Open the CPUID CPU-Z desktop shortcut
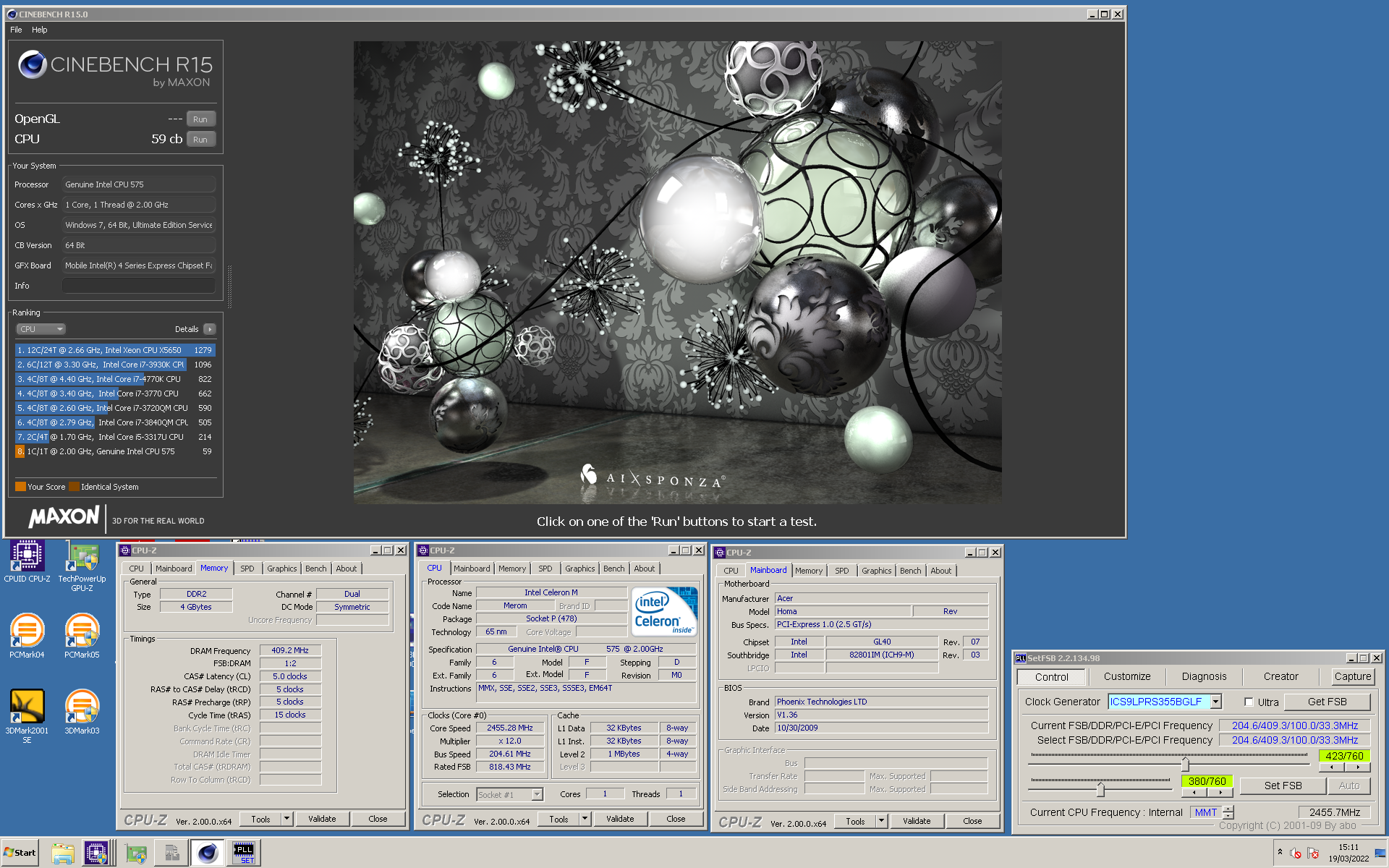This screenshot has width=1389, height=868. point(27,561)
